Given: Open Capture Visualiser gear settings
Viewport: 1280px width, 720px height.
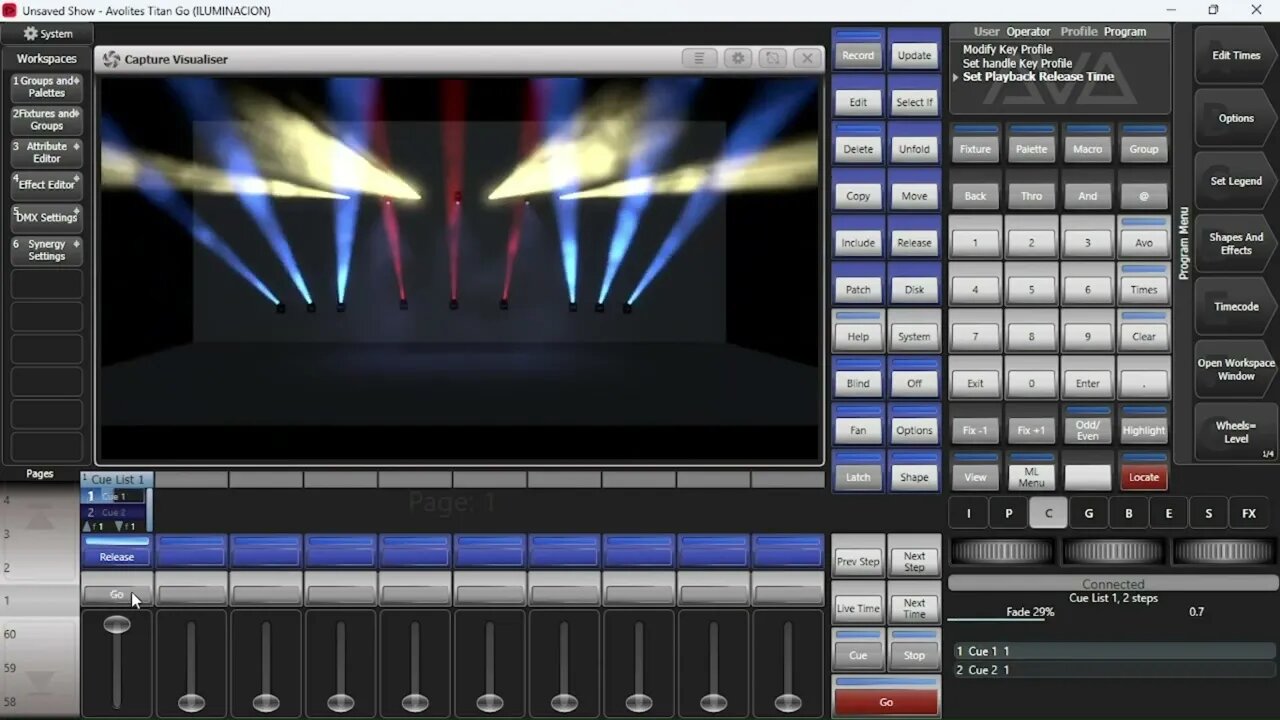Looking at the screenshot, I should click(738, 59).
